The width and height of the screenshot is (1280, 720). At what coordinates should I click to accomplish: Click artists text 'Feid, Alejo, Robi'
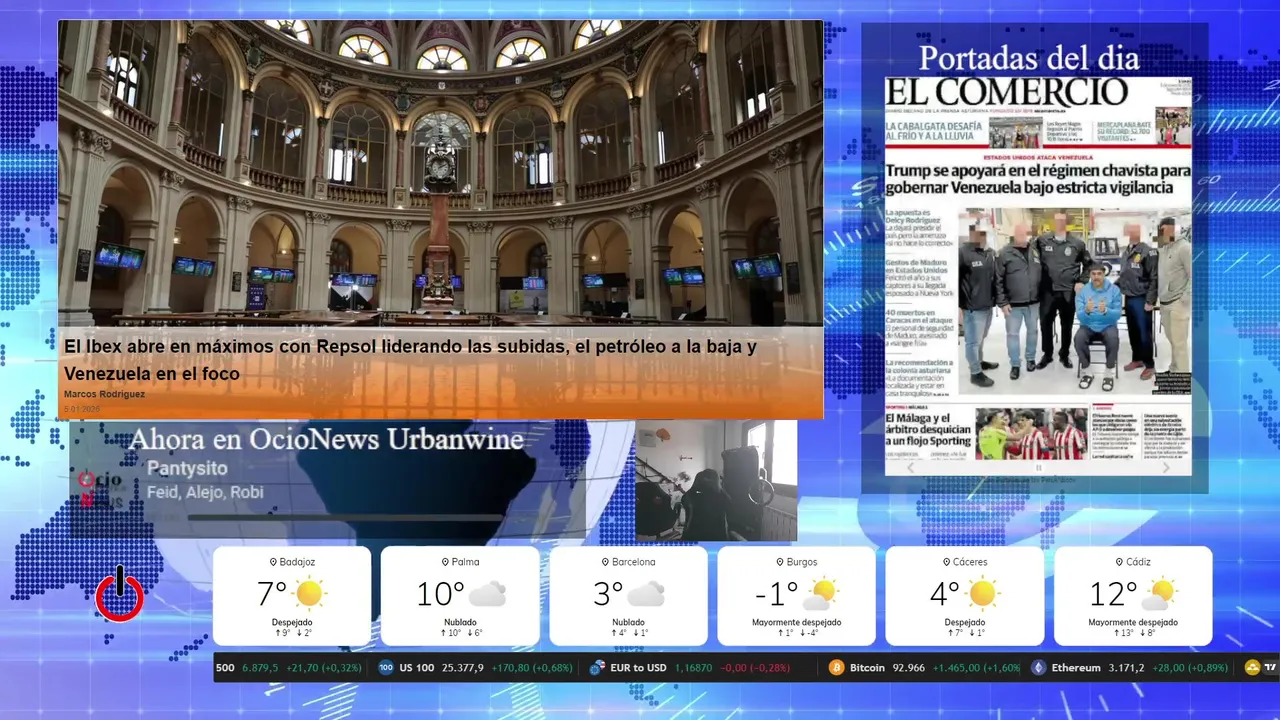pos(205,492)
